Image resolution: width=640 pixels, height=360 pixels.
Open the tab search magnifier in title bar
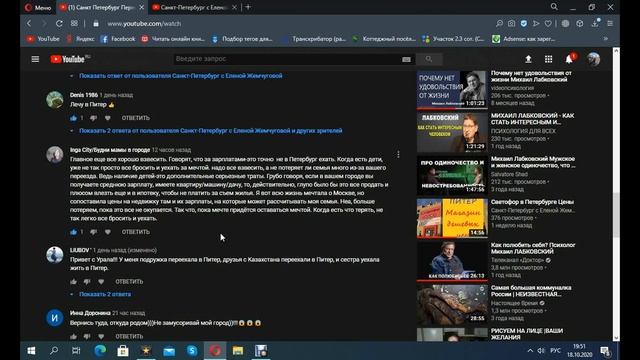[554, 7]
